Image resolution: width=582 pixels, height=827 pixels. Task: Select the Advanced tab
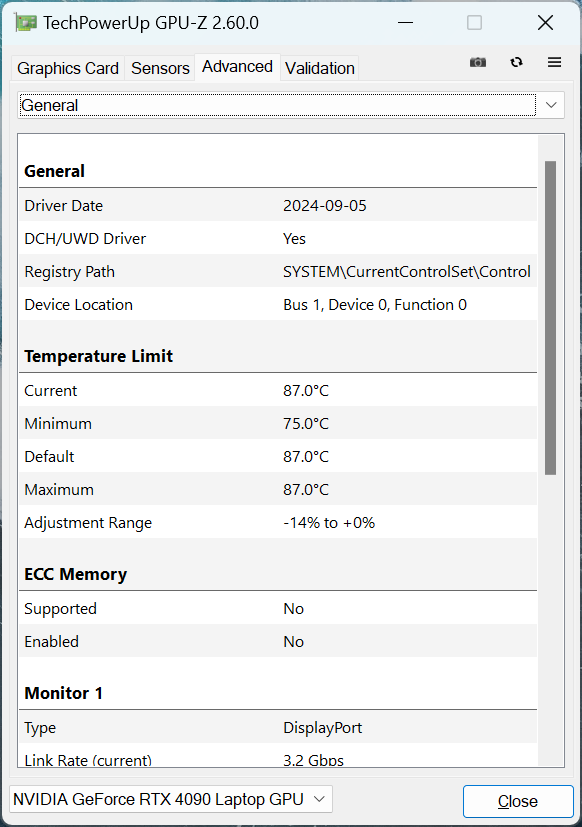point(237,66)
